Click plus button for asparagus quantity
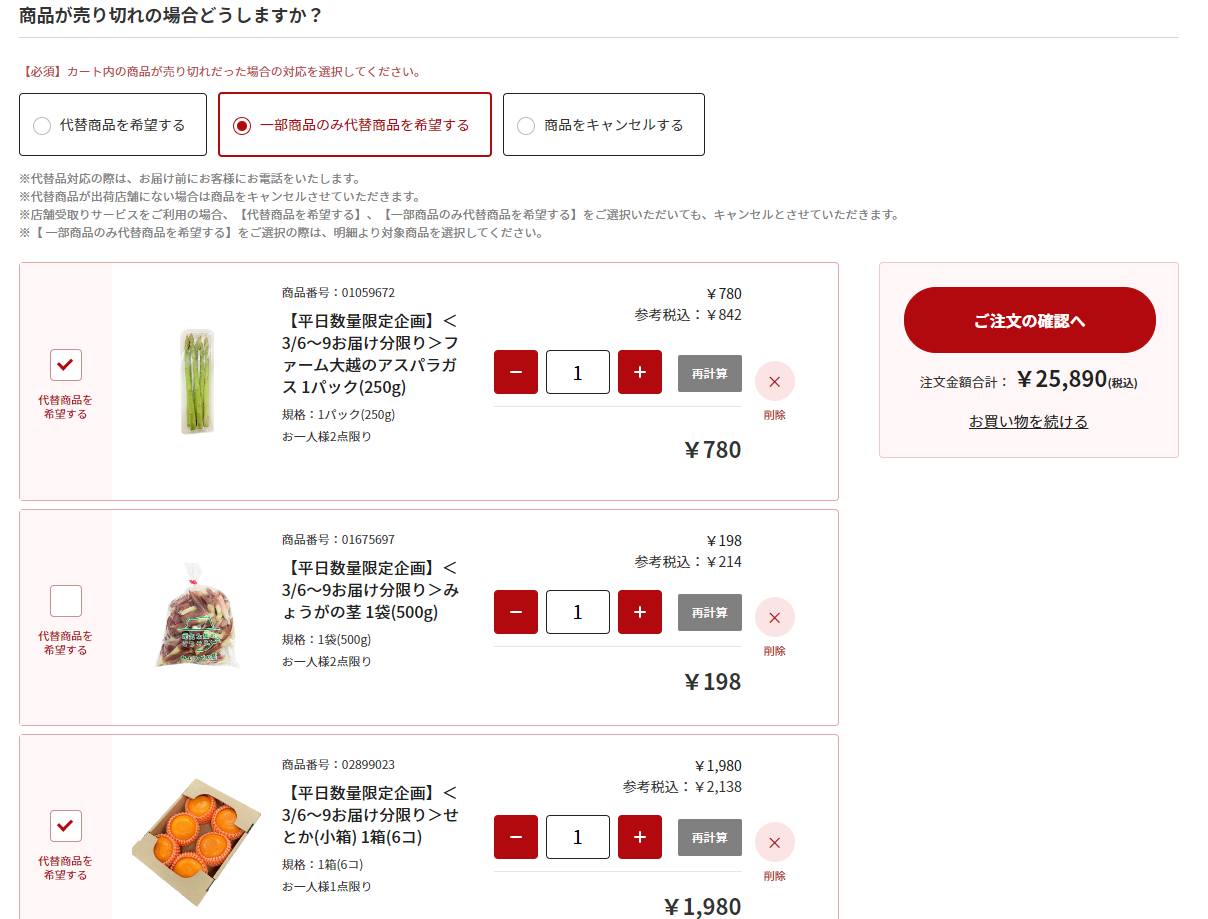 tap(640, 372)
